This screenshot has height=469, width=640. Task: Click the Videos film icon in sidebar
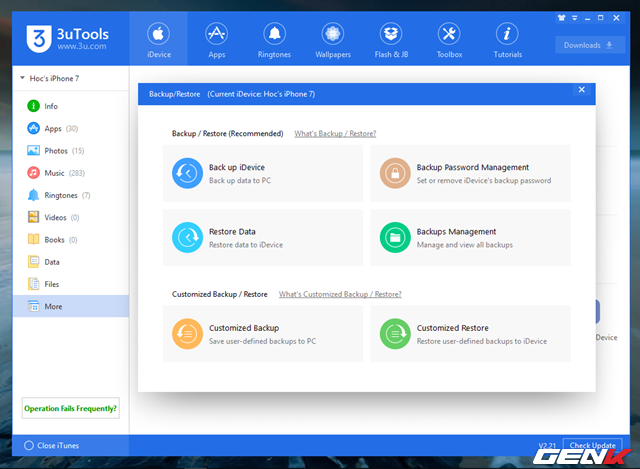click(33, 217)
